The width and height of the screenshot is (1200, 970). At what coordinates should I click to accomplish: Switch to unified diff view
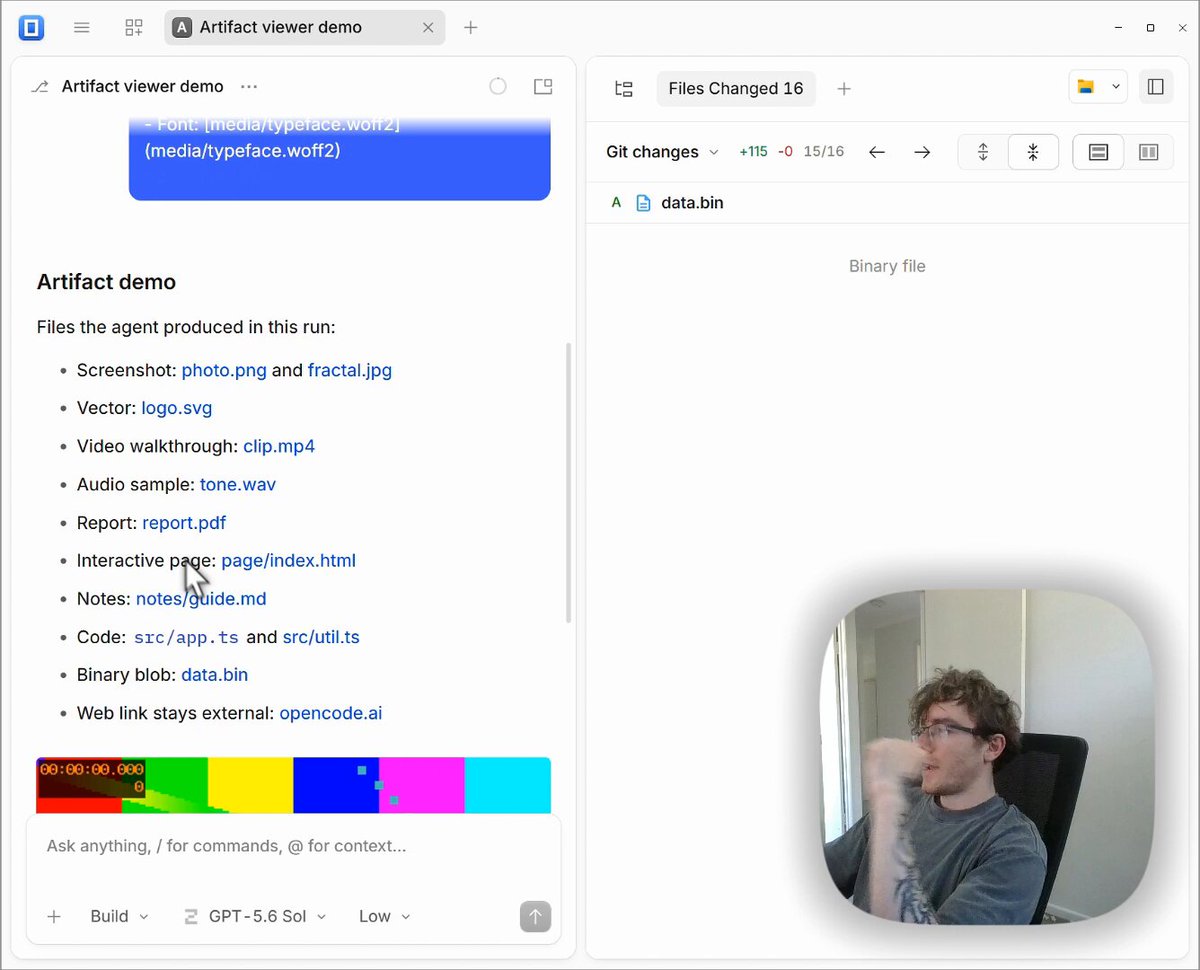[x=1098, y=152]
